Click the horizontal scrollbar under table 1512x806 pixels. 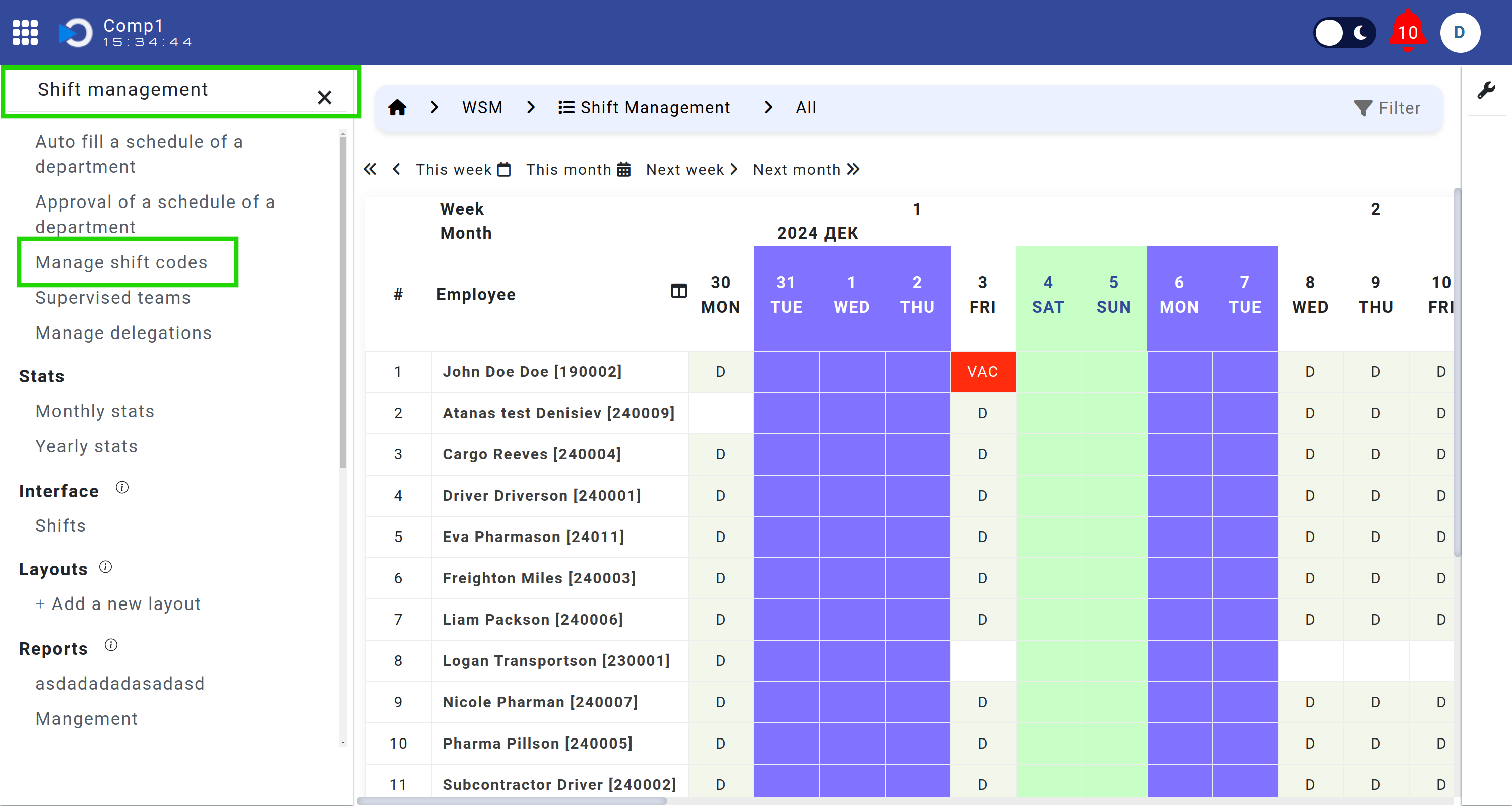[512, 801]
